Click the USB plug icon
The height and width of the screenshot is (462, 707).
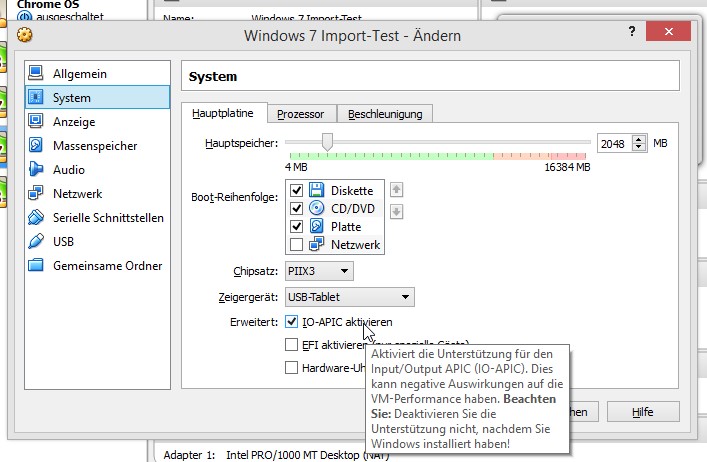pyautogui.click(x=36, y=241)
